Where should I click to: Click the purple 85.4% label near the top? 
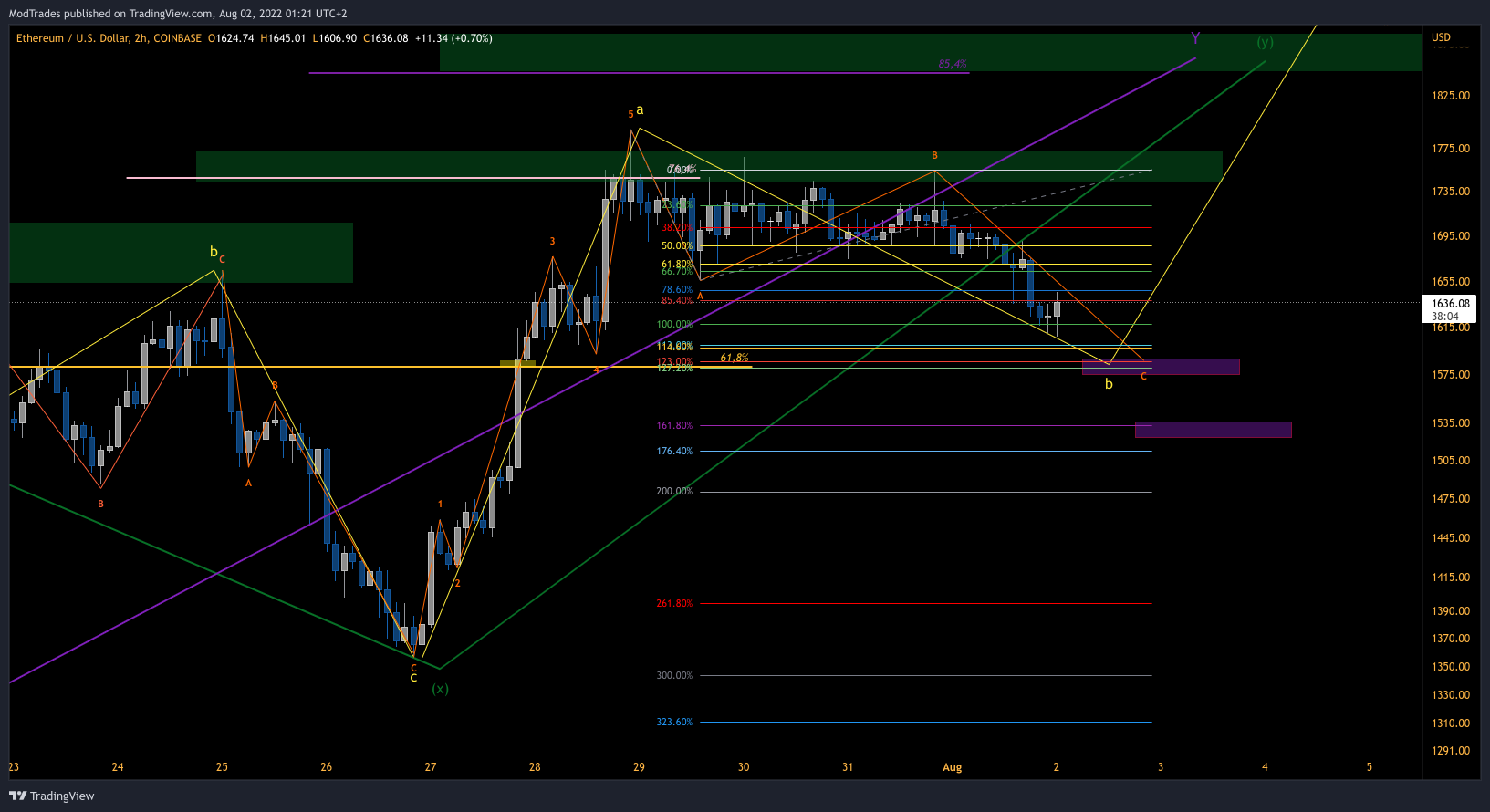(953, 64)
